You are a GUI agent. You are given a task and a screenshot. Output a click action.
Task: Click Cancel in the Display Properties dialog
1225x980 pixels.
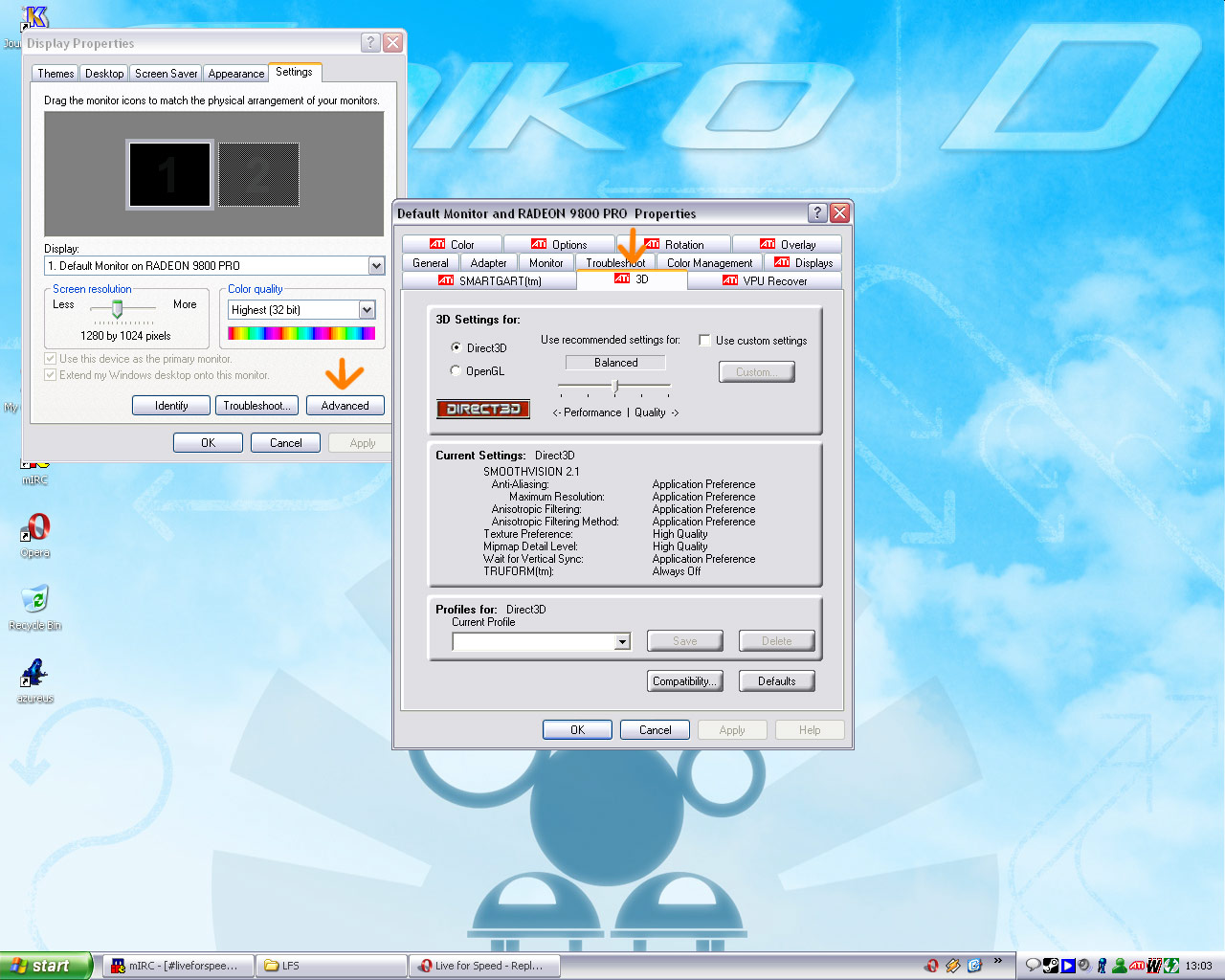(x=285, y=443)
